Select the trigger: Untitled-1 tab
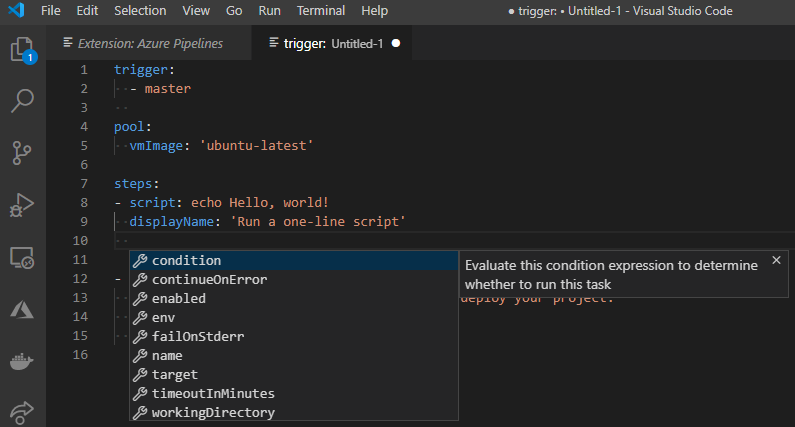Screen dimensions: 795x427 [326, 44]
